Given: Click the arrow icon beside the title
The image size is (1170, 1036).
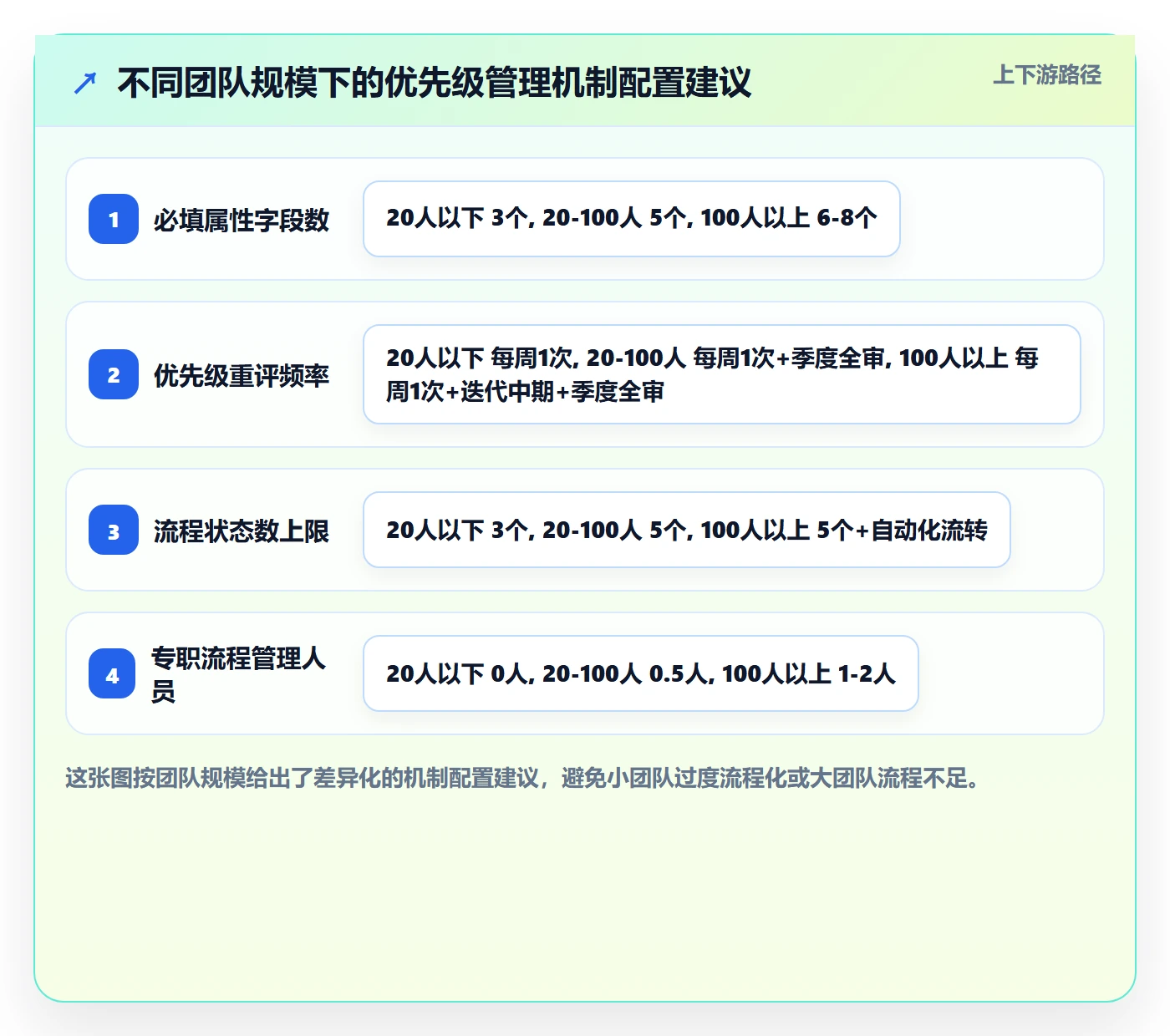Looking at the screenshot, I should pos(85,83).
